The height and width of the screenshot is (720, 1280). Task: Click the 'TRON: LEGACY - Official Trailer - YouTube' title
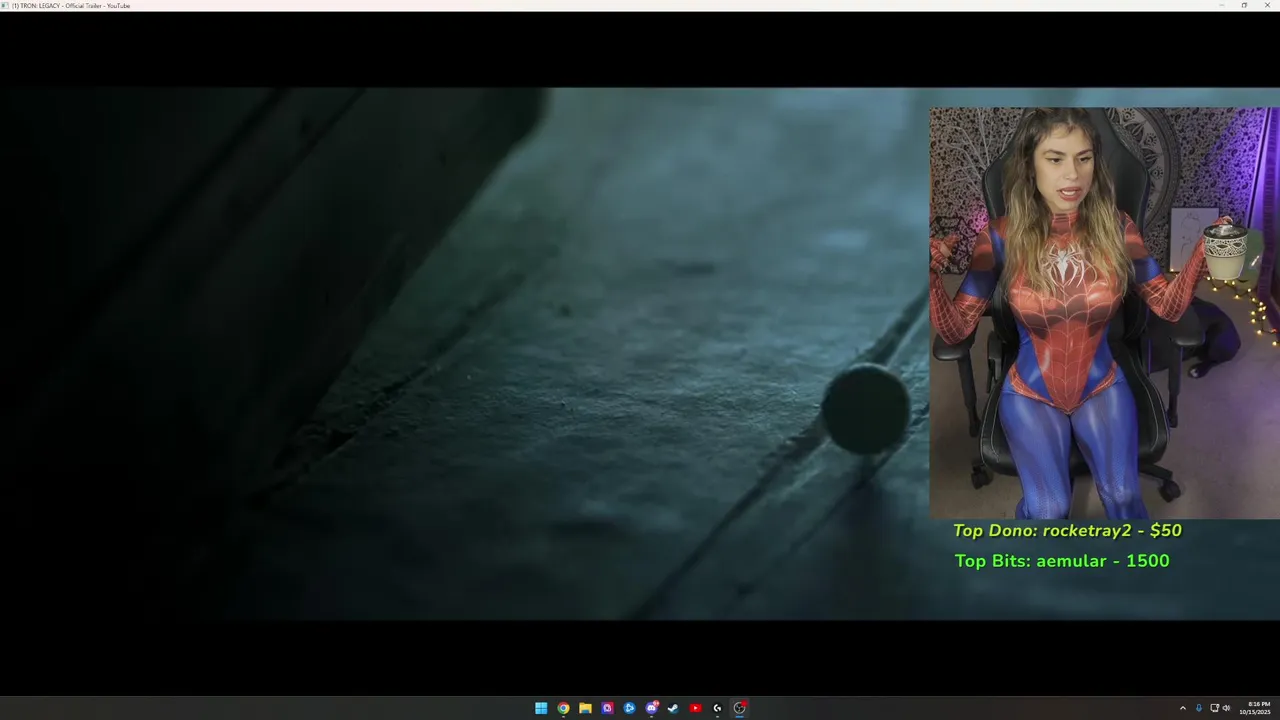[x=70, y=5]
